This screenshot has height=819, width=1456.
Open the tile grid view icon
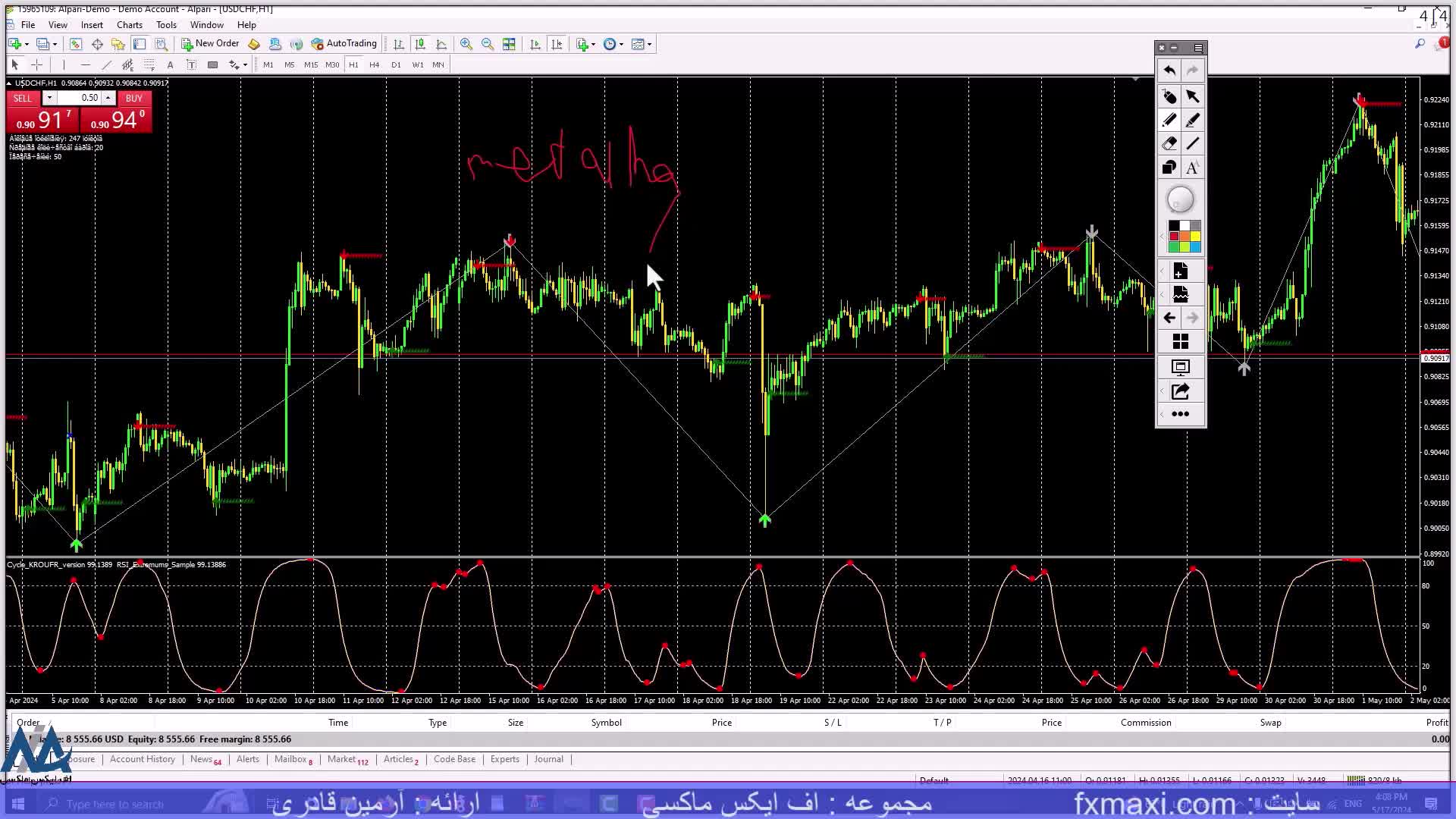[x=1180, y=342]
